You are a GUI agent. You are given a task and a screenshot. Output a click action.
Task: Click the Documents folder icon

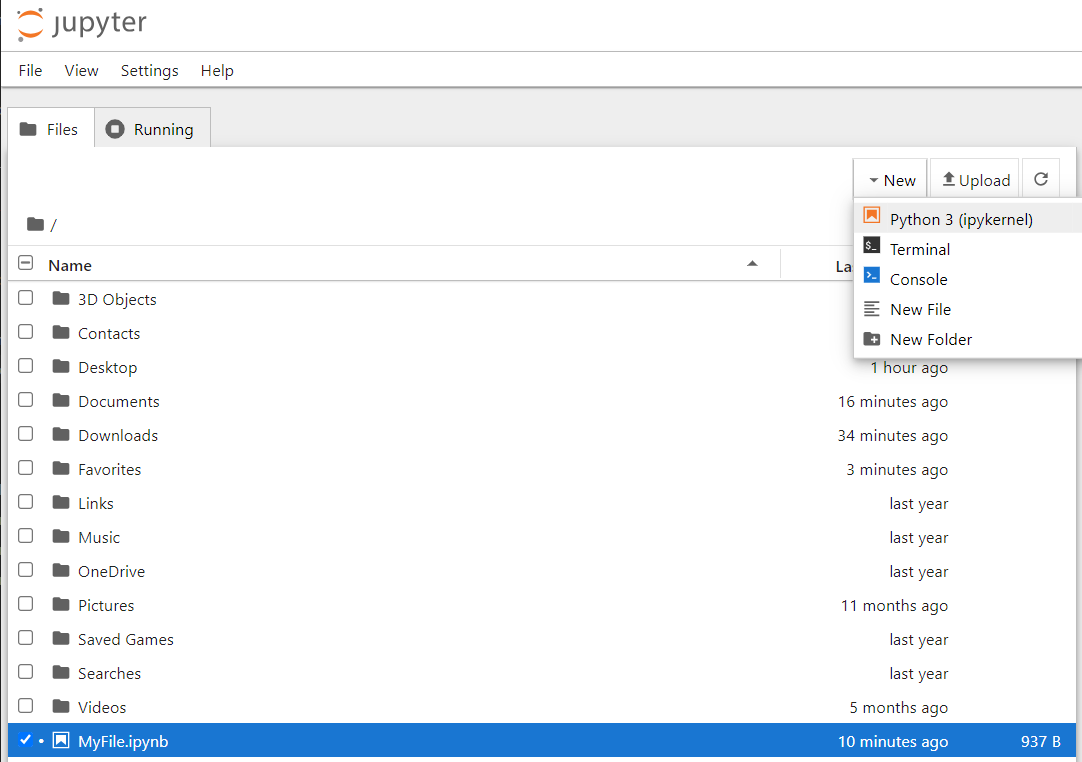(x=61, y=400)
